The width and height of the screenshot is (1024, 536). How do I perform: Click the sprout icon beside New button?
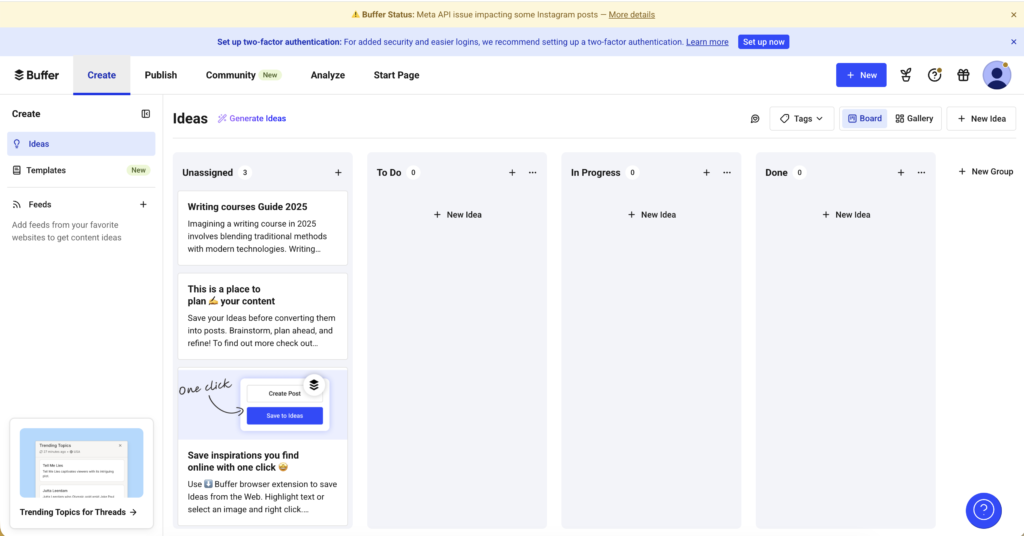(x=906, y=75)
